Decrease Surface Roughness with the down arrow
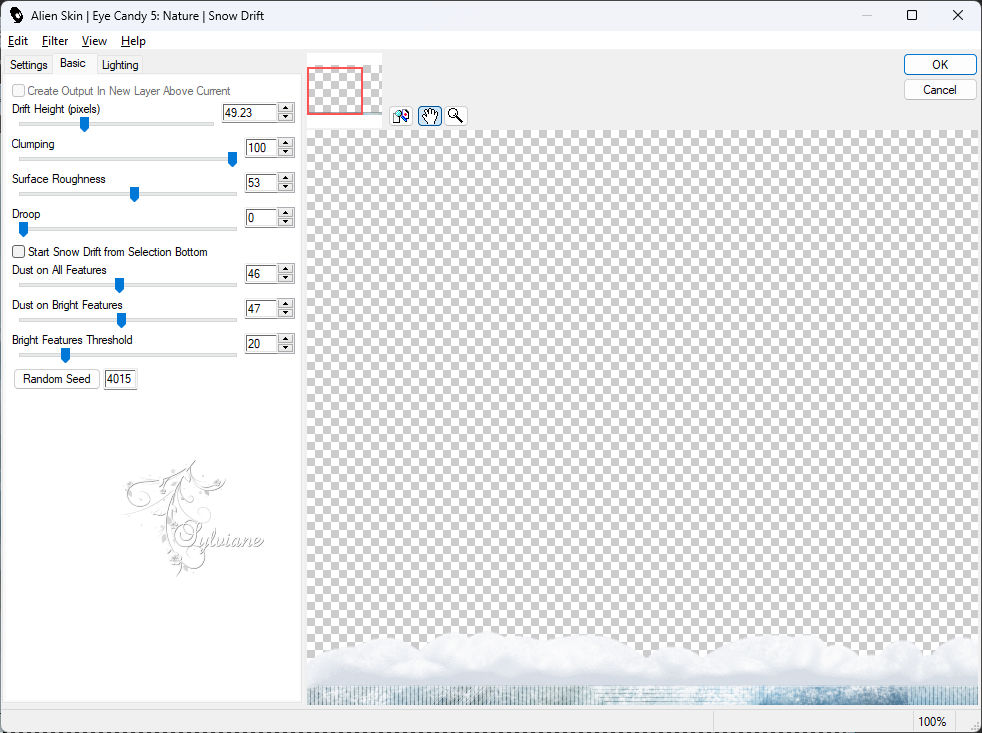The image size is (982, 733). click(x=286, y=187)
